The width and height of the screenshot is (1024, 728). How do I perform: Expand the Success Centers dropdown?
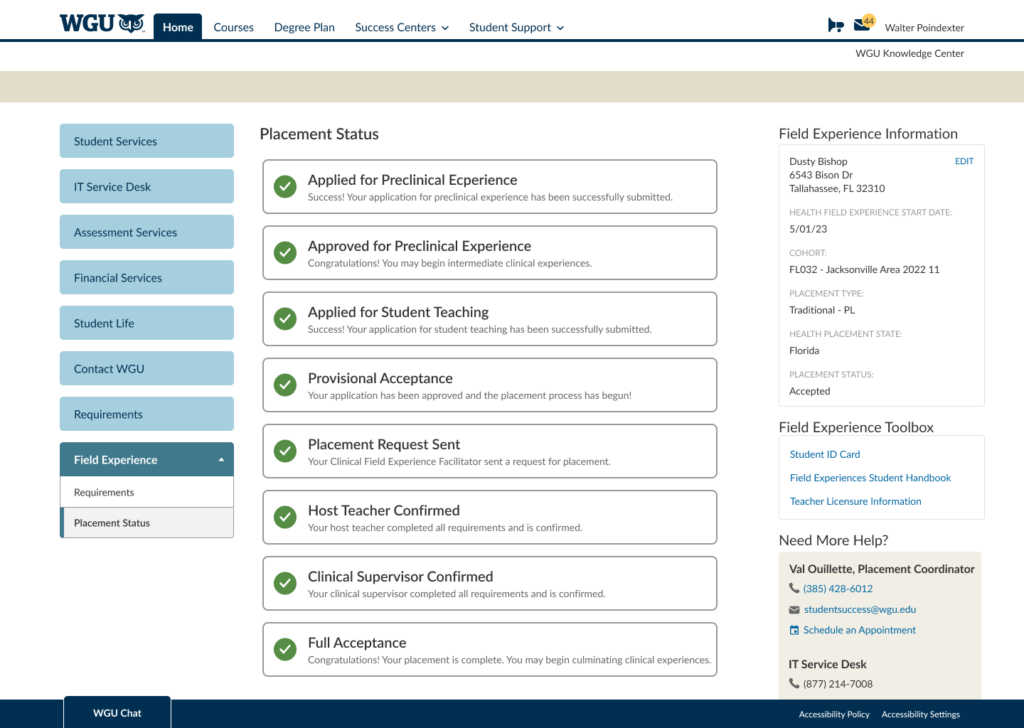click(x=401, y=28)
